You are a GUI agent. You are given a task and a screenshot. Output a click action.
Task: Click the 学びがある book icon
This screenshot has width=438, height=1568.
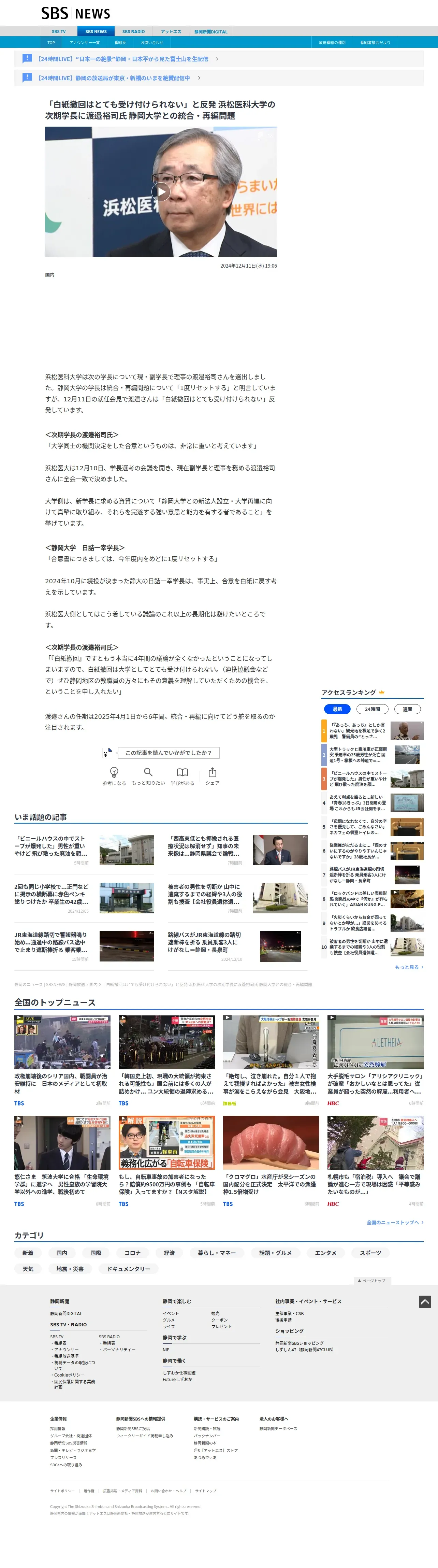coord(182,772)
